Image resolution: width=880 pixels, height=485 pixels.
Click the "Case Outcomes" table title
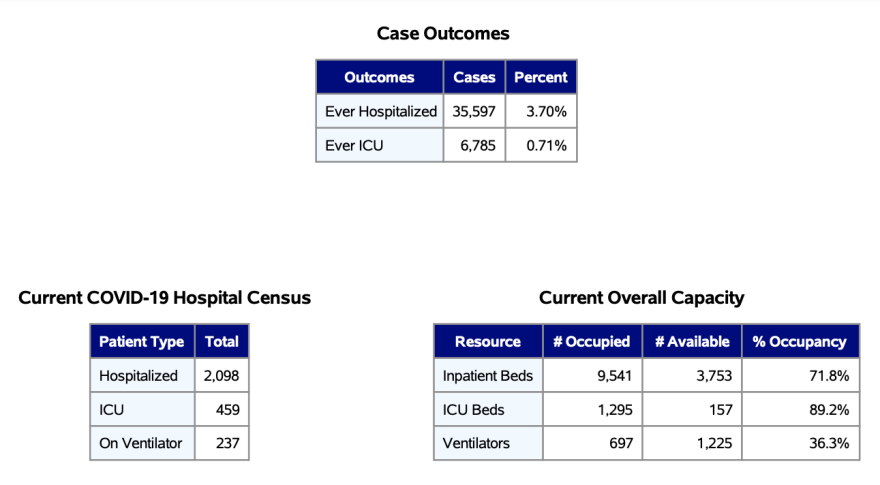tap(443, 33)
